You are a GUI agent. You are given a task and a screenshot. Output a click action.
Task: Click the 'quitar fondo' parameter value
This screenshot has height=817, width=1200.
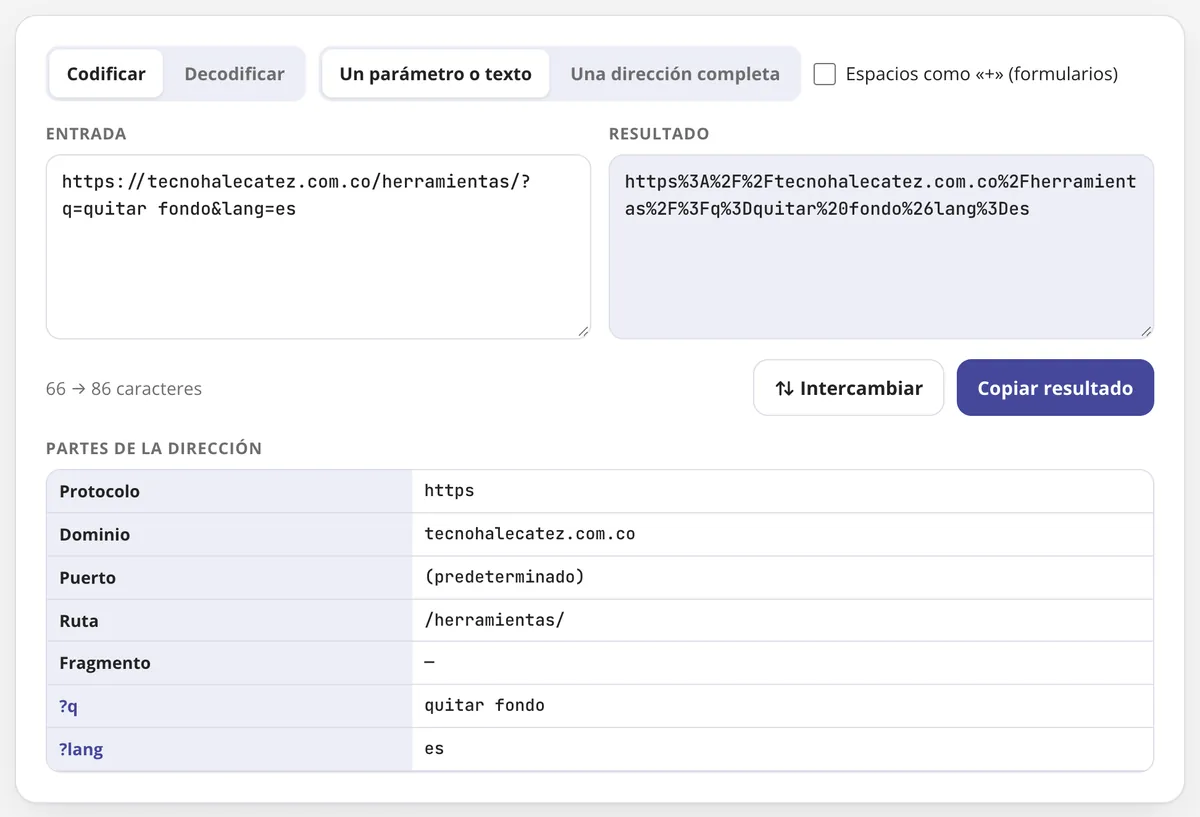tap(484, 706)
